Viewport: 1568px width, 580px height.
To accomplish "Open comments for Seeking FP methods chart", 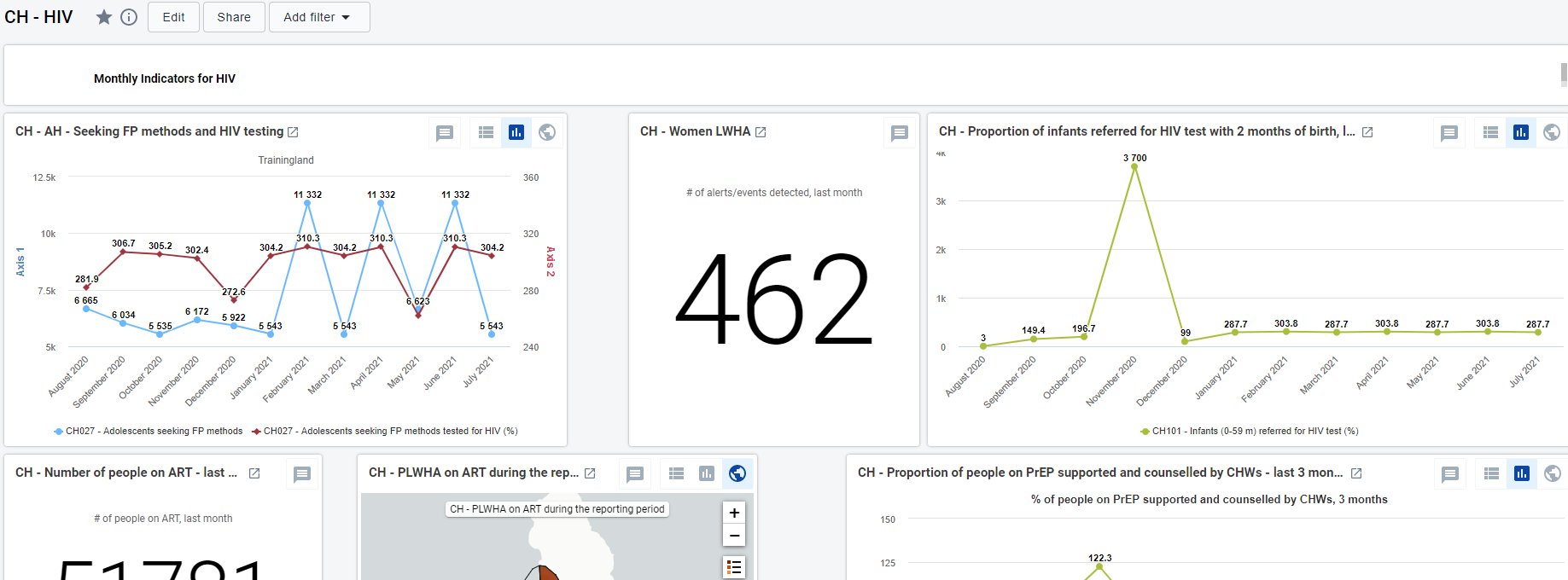I will tap(445, 132).
